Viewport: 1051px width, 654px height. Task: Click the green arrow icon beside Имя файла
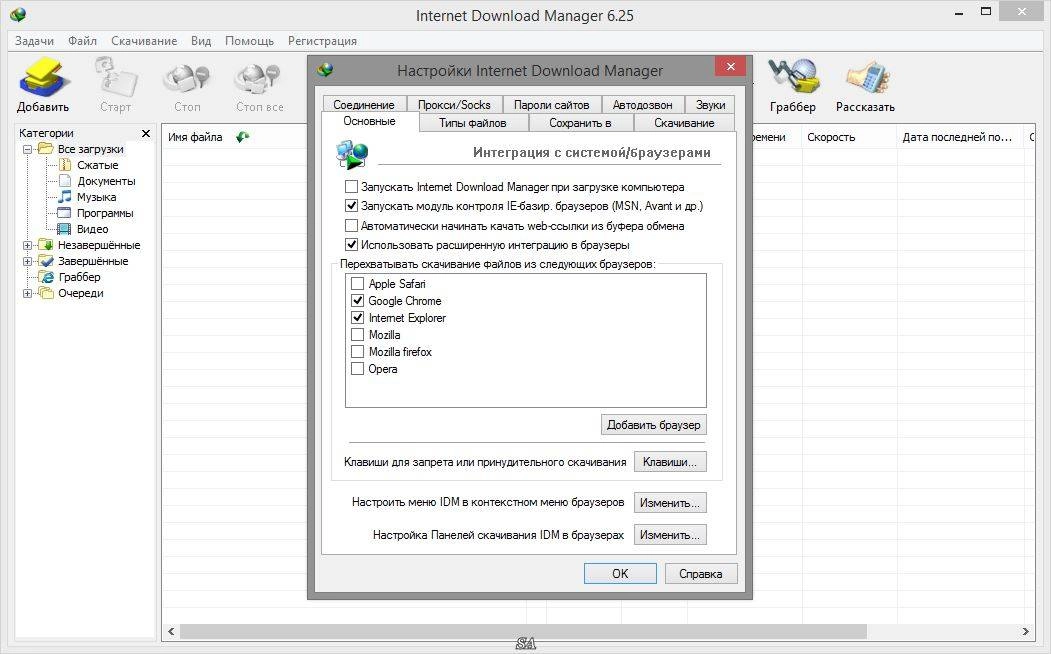pyautogui.click(x=243, y=137)
